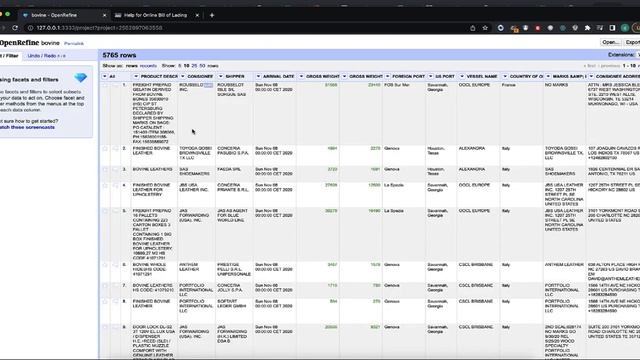Switch to Help for Online Bill of Lading tab
Screen dimensions: 640x360
pos(156,15)
